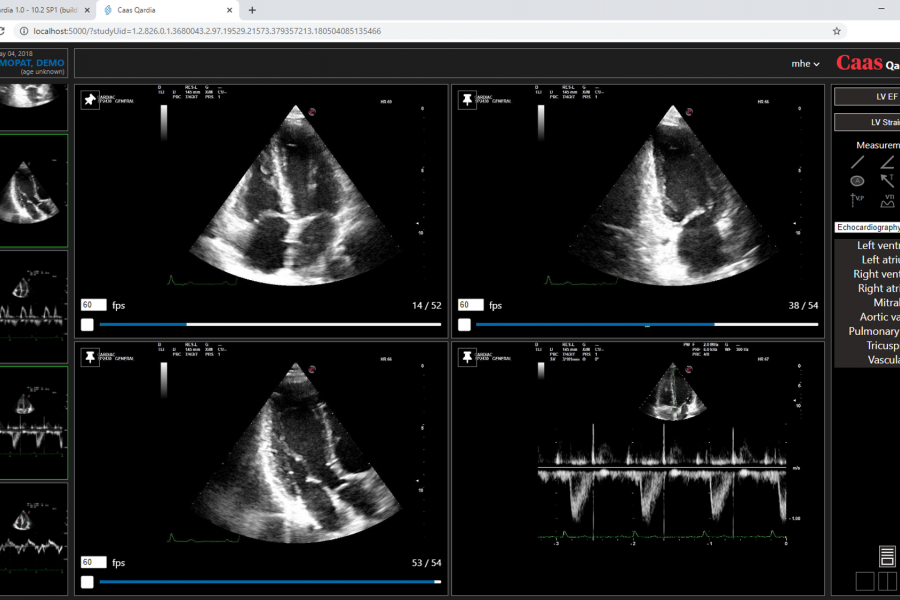Viewport: 900px width, 600px height.
Task: Start the LV EF analysis
Action: (867, 96)
